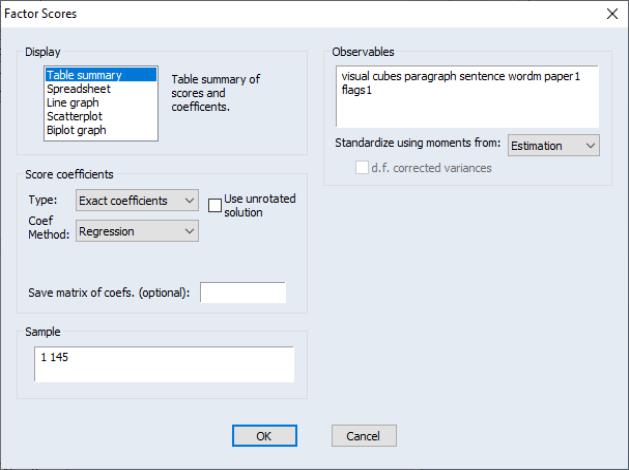The image size is (629, 470).
Task: Open the Type coefficients dropdown
Action: (137, 201)
